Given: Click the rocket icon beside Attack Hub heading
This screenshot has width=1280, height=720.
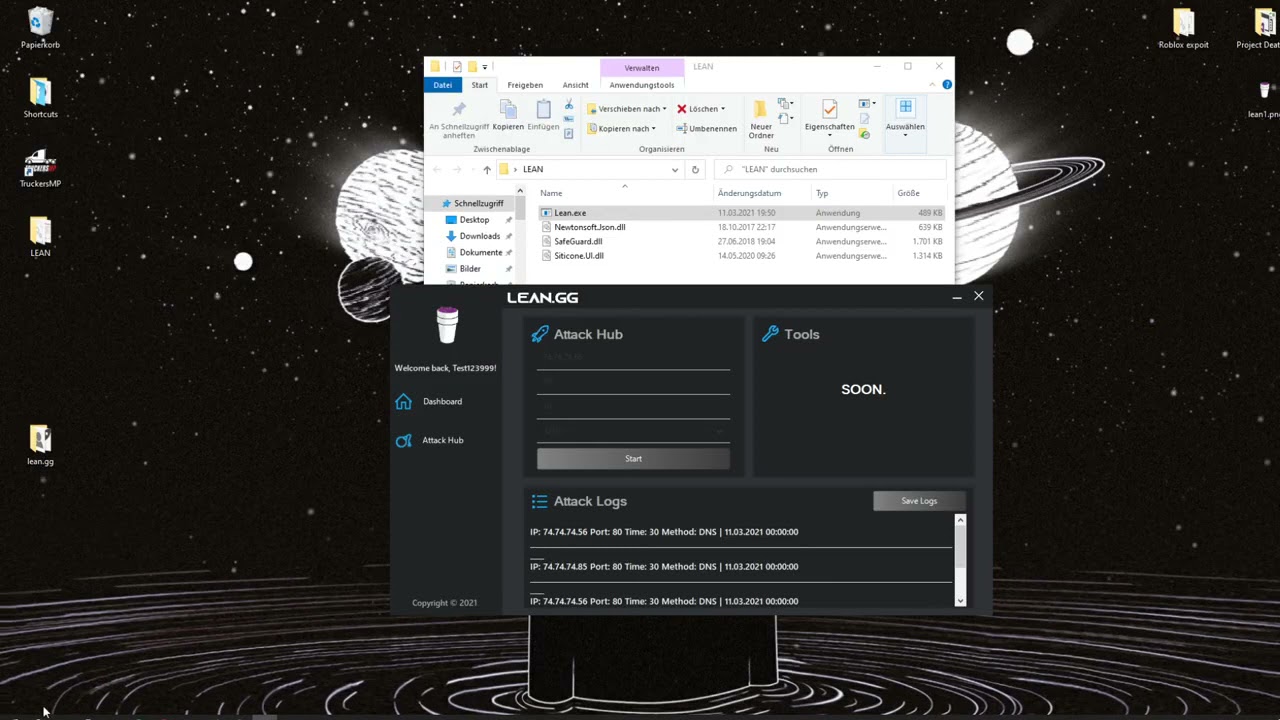Looking at the screenshot, I should coord(540,334).
